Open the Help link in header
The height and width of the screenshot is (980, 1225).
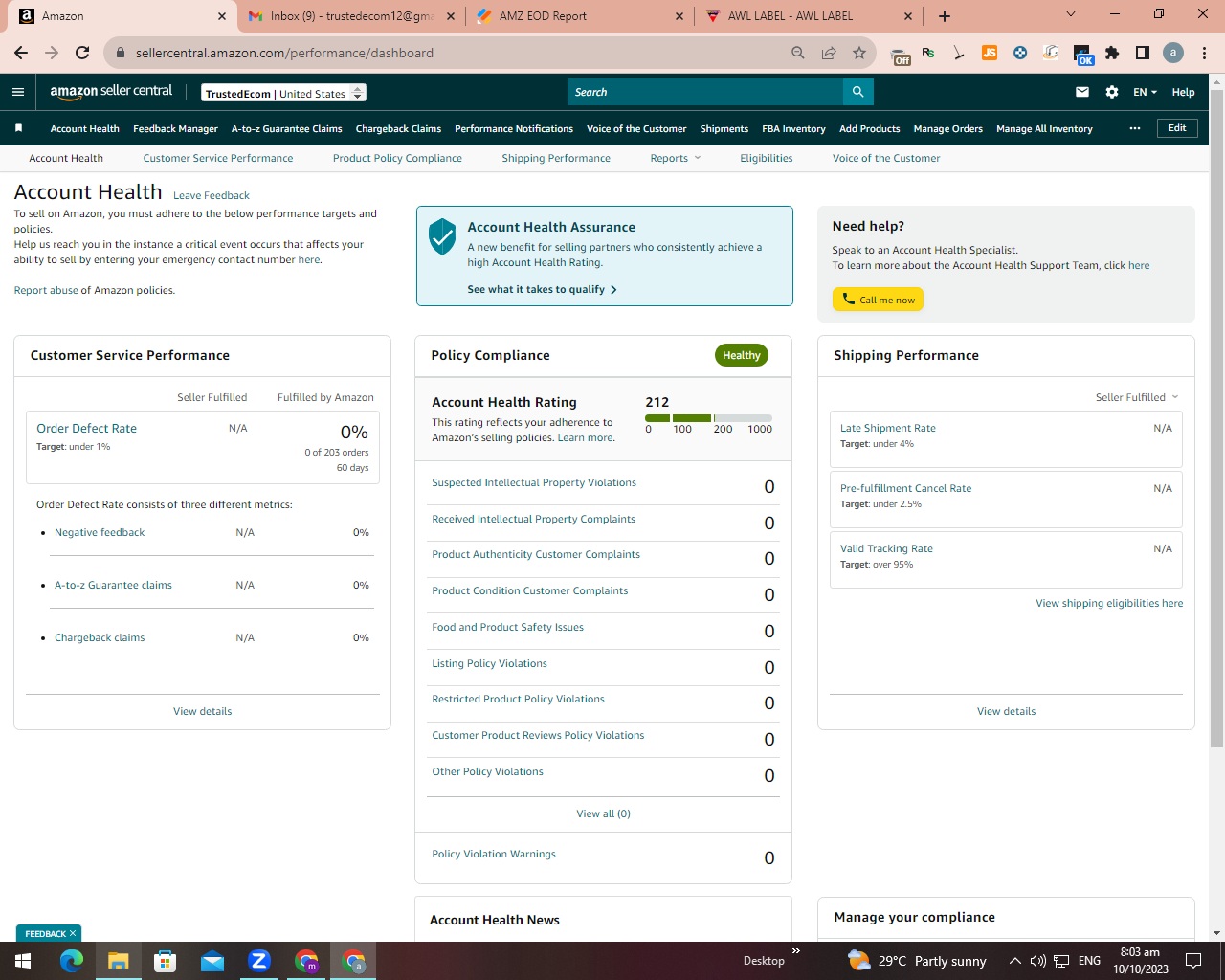pos(1183,92)
